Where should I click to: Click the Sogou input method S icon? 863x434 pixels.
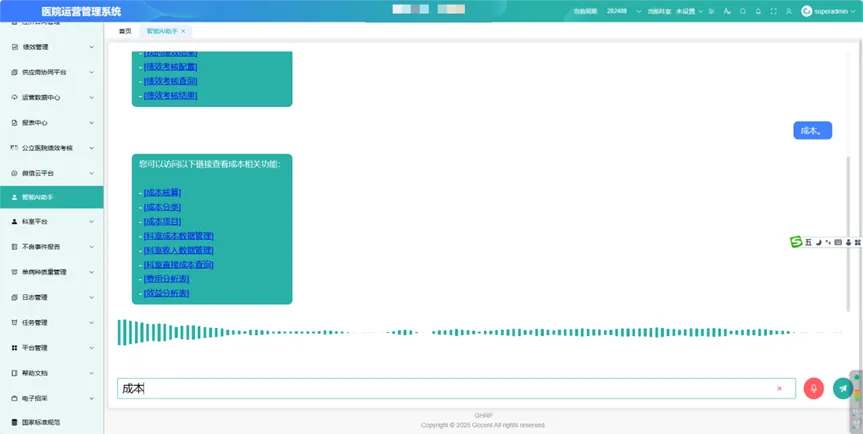point(796,242)
